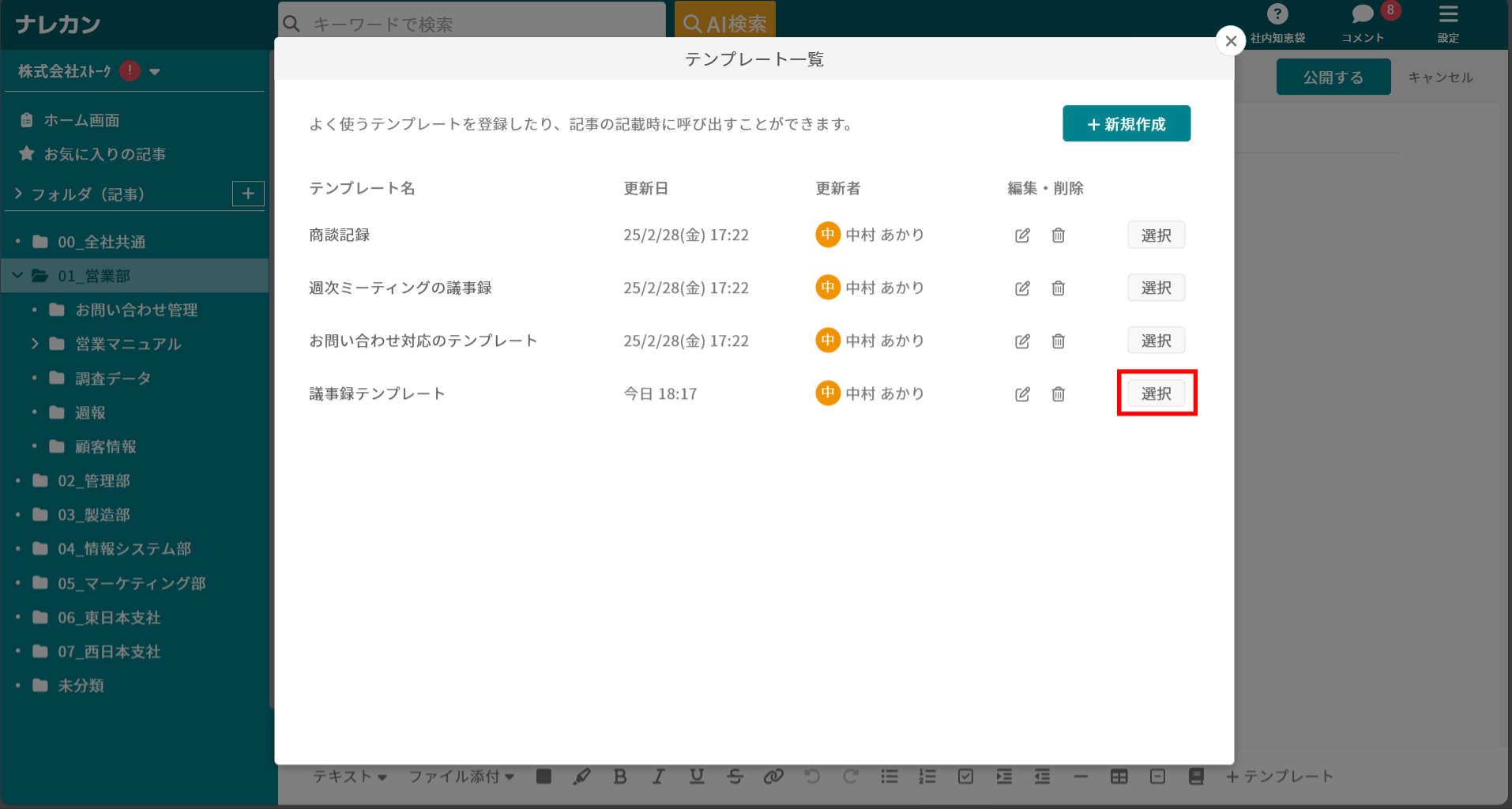Expand the 営業マニュアル folder
This screenshot has height=809, width=1512.
click(x=35, y=344)
